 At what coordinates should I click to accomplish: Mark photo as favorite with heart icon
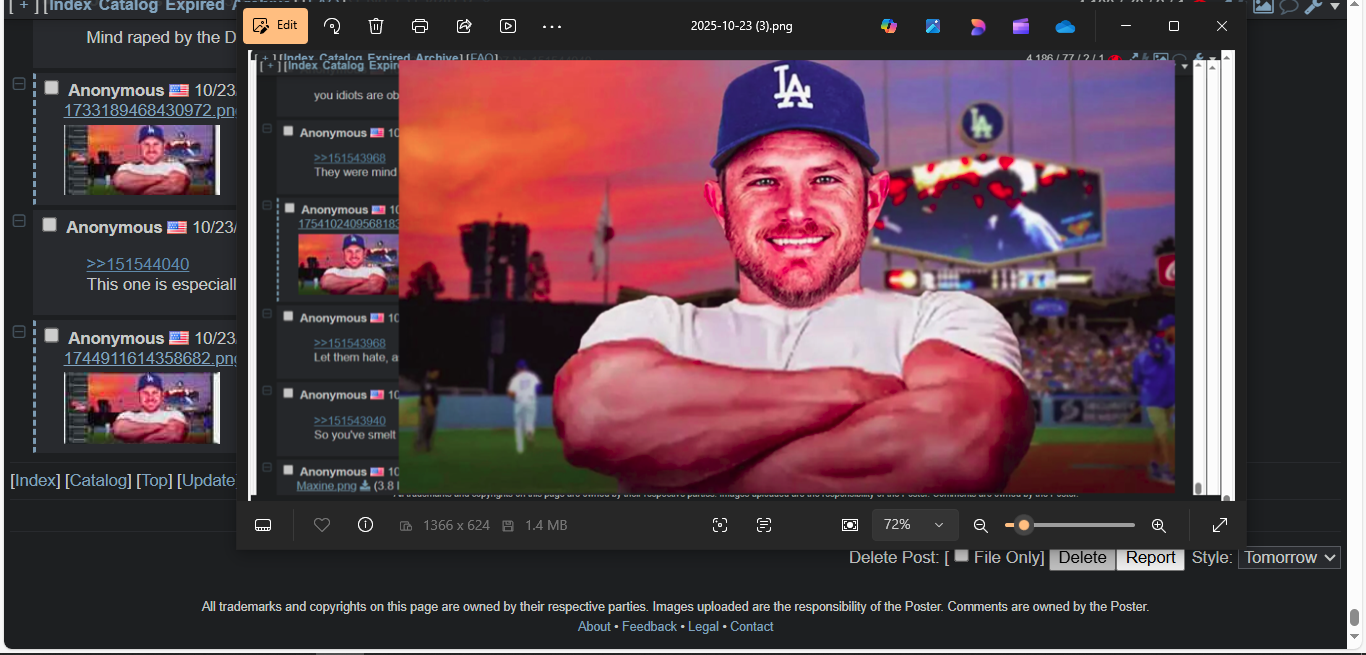coord(322,525)
